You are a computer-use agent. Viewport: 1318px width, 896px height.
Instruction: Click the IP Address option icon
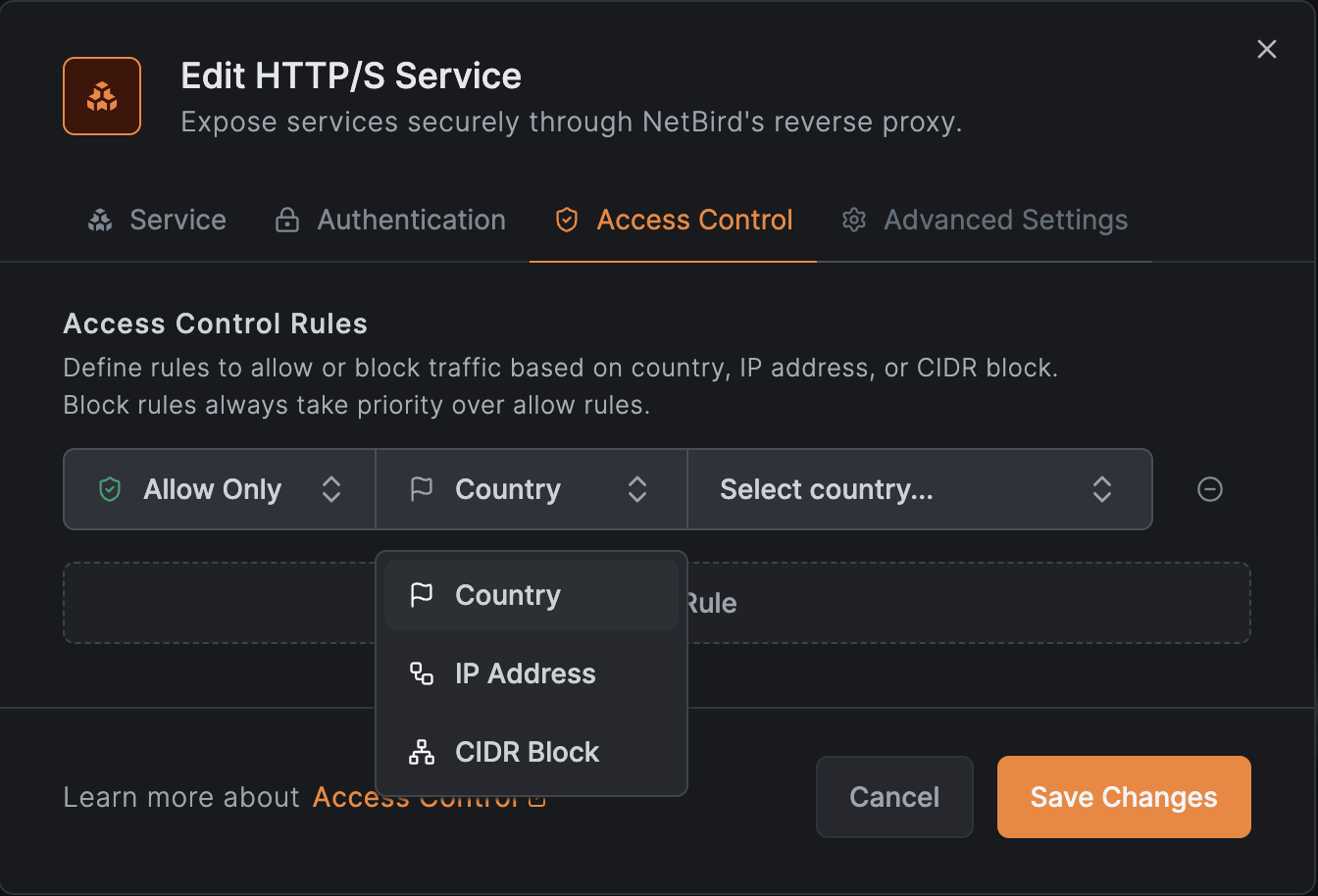click(x=422, y=673)
